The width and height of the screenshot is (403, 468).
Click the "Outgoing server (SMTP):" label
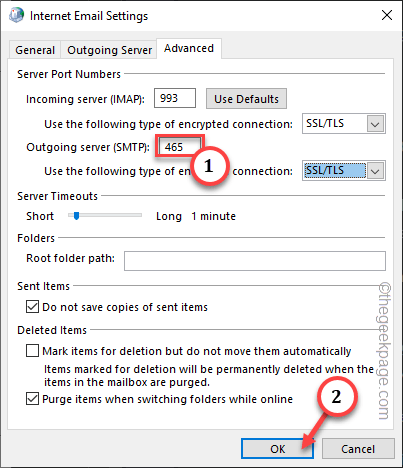[x=88, y=147]
